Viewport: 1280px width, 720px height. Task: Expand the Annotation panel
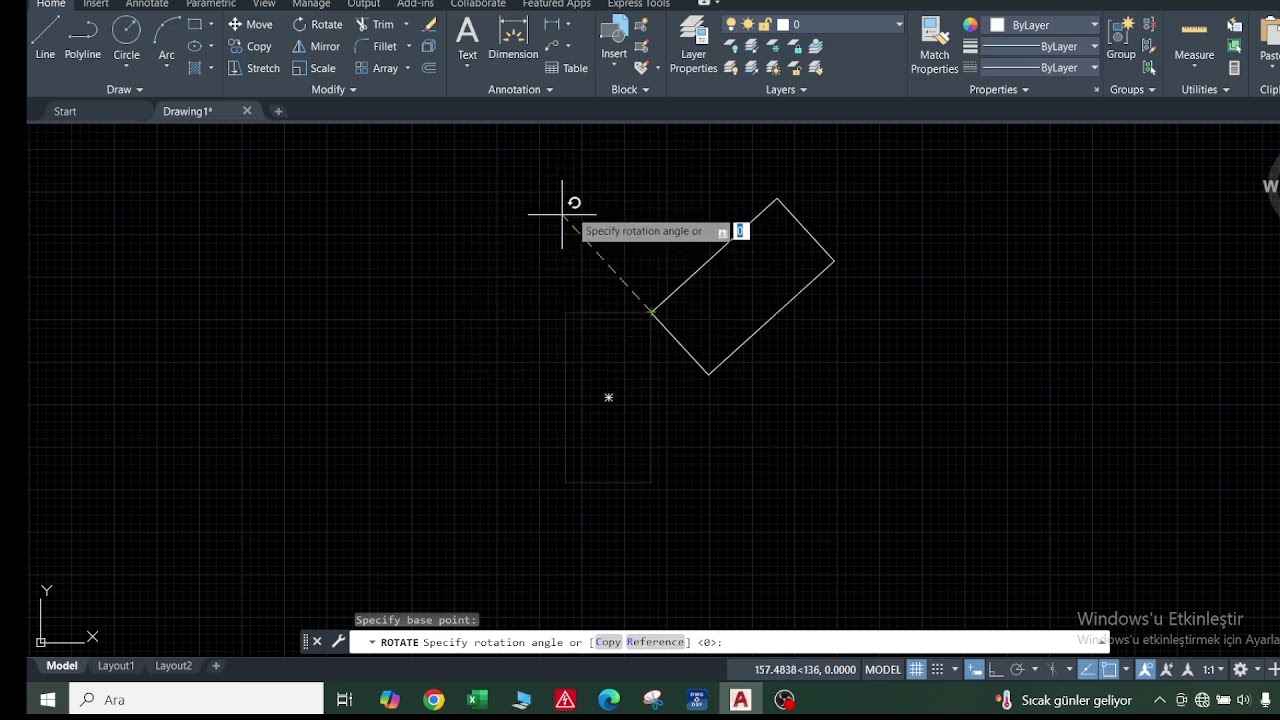point(521,89)
